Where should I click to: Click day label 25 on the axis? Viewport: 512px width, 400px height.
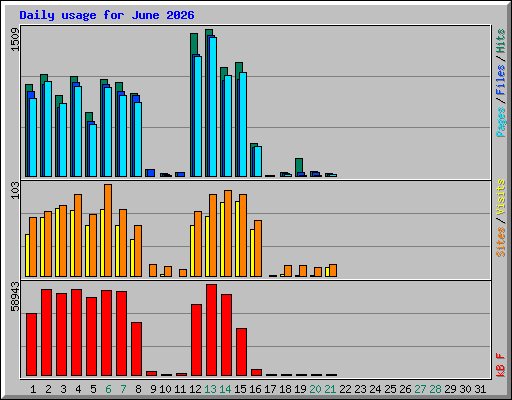coord(390,389)
